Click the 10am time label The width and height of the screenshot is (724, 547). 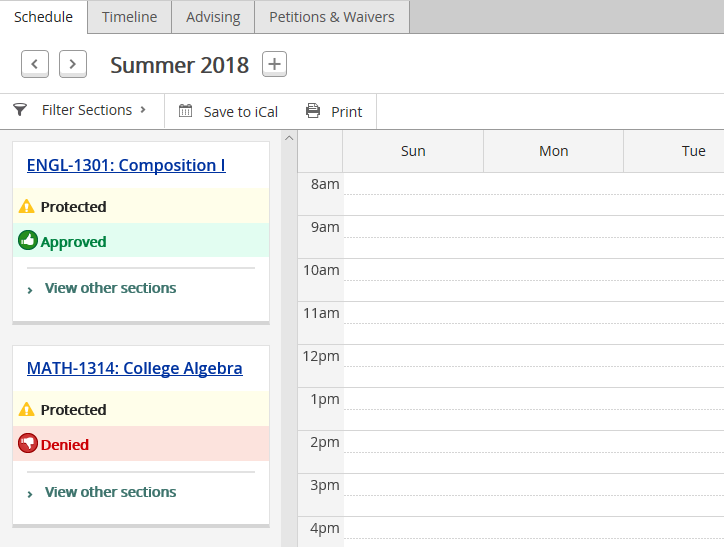tap(321, 270)
